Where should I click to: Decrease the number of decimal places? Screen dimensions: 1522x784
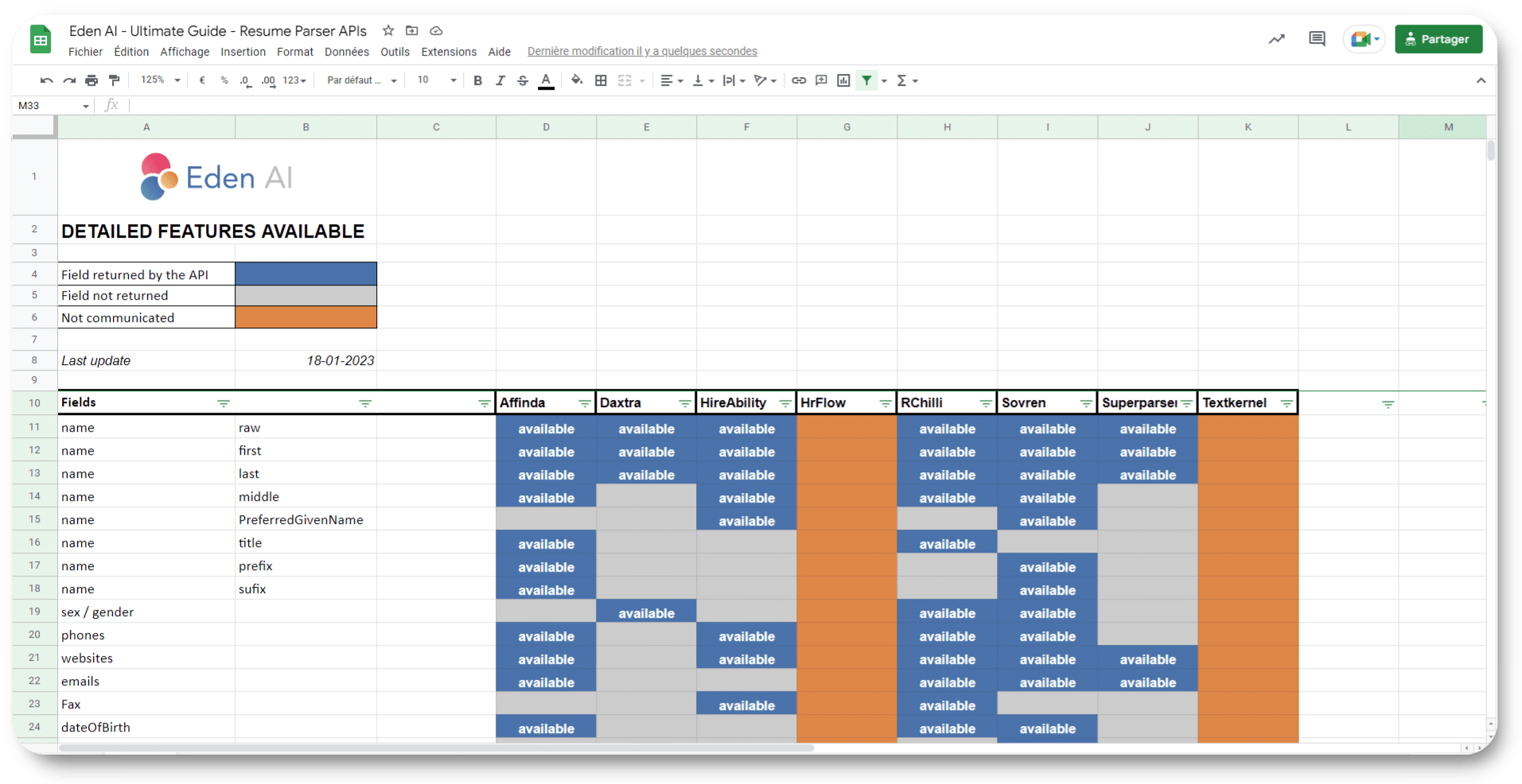tap(245, 80)
